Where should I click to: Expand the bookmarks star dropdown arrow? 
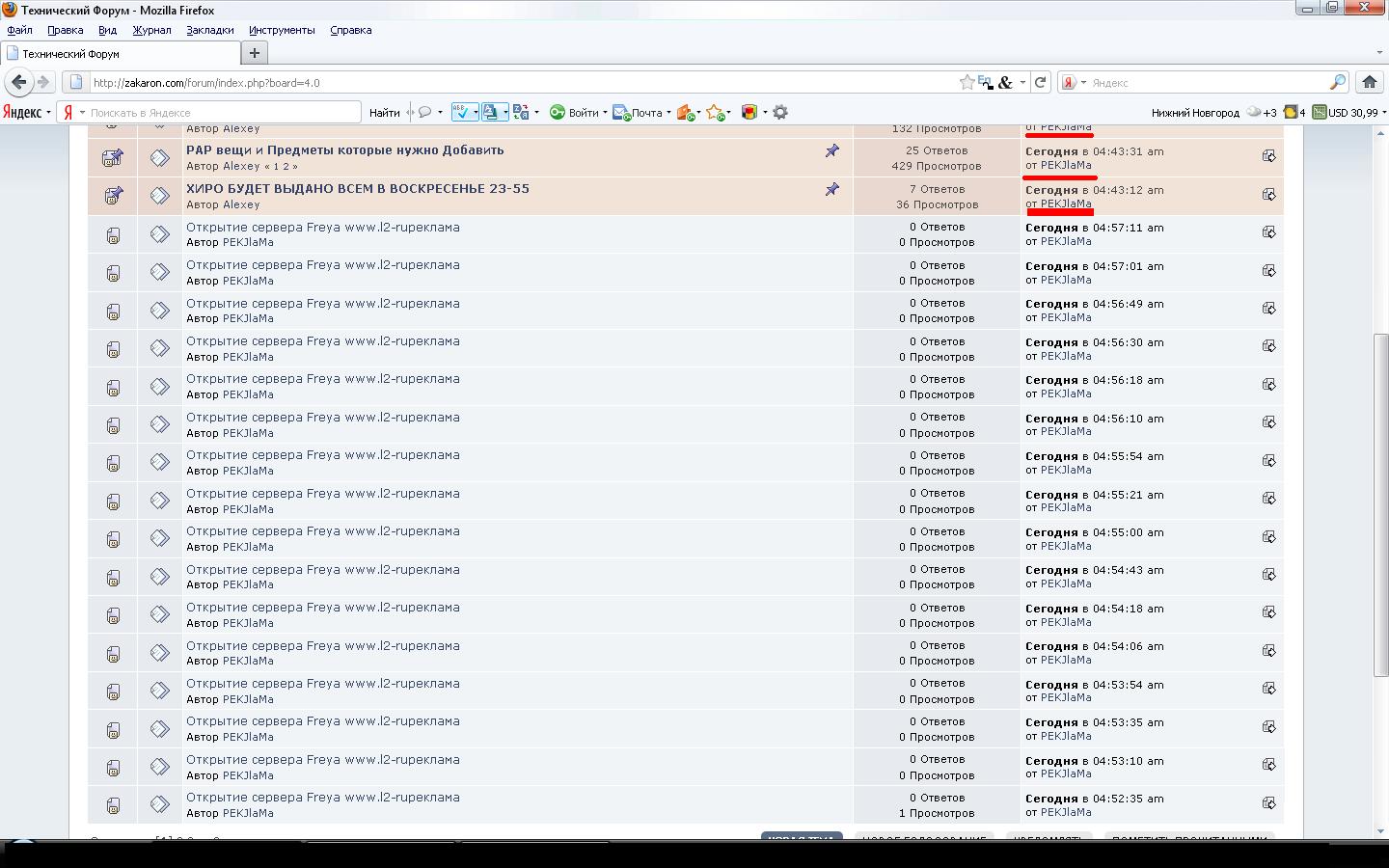(728, 113)
